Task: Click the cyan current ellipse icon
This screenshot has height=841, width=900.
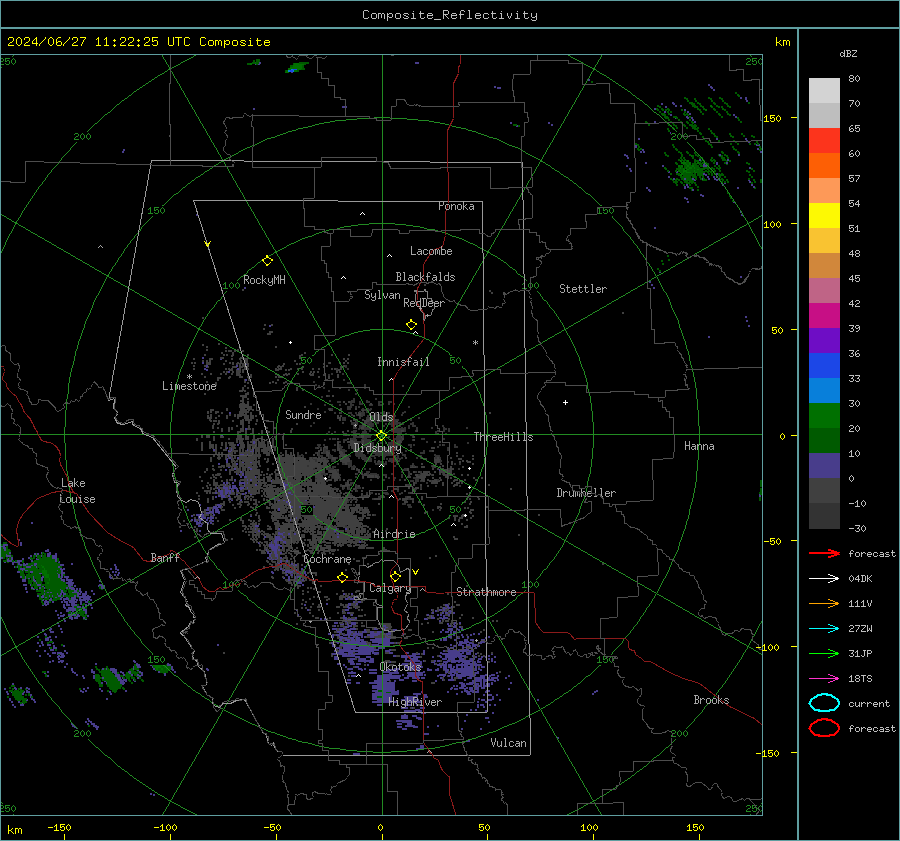Action: click(824, 703)
